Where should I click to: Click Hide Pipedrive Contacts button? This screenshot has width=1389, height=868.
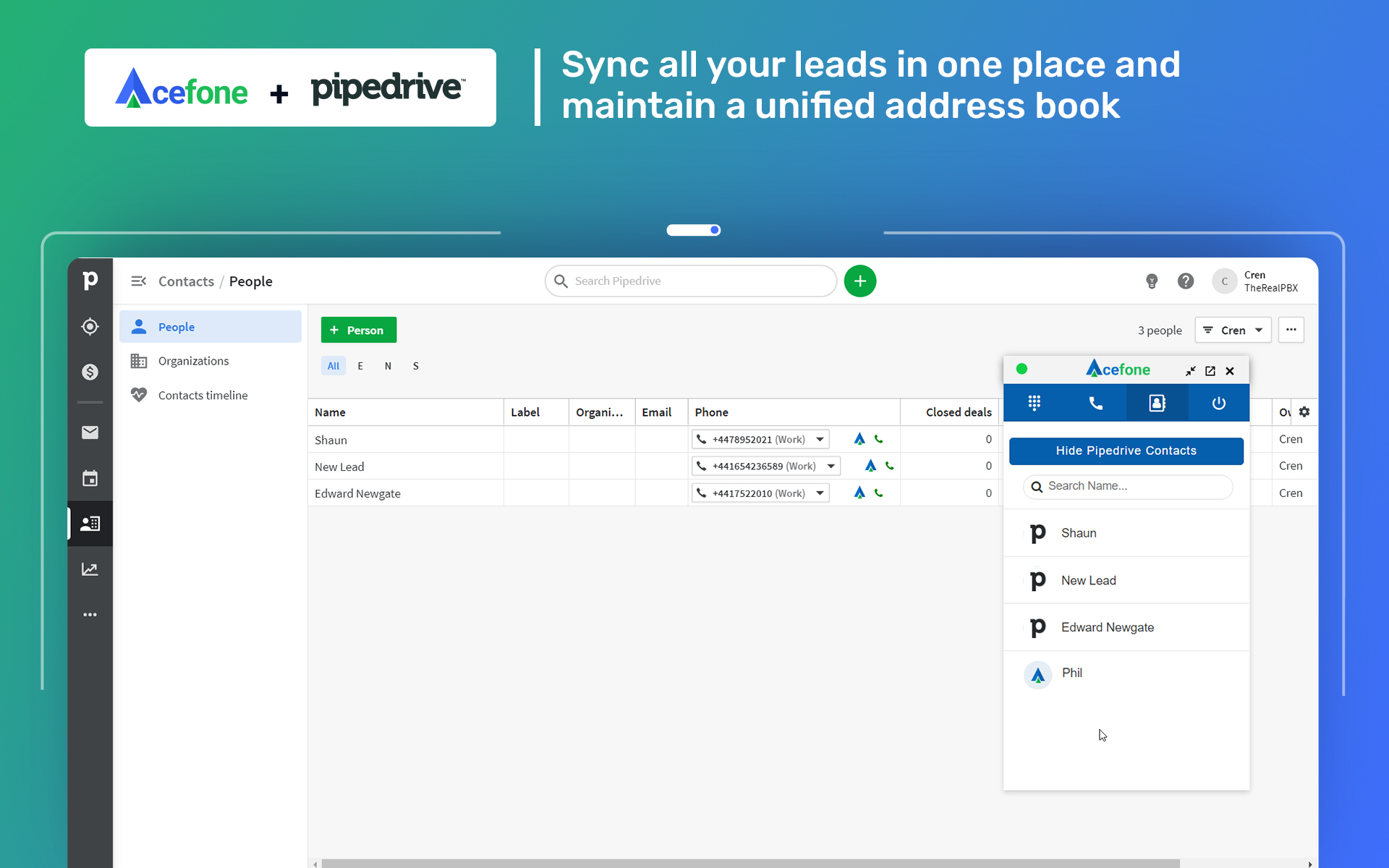(x=1126, y=451)
